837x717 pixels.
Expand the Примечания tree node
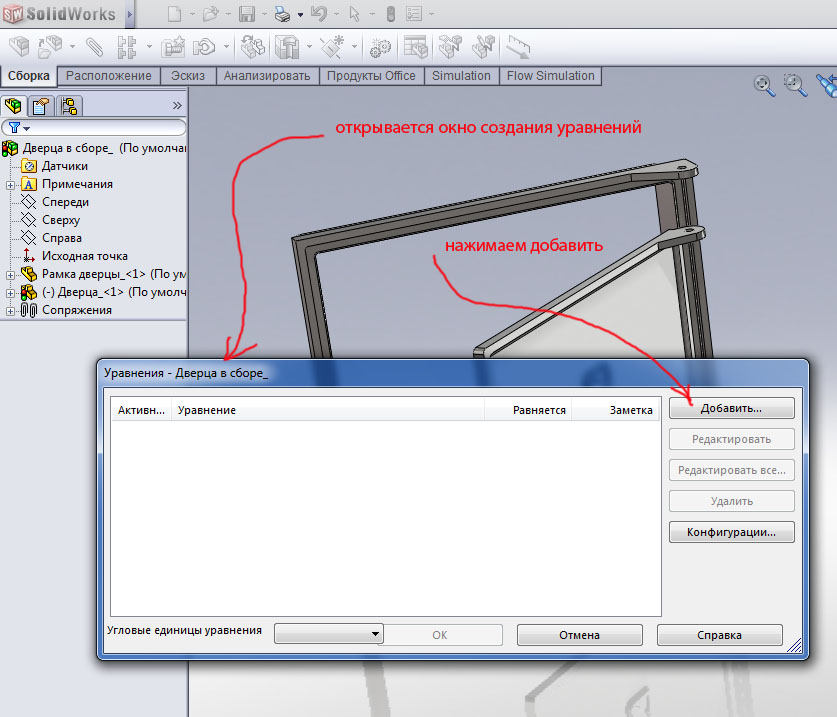[10, 184]
